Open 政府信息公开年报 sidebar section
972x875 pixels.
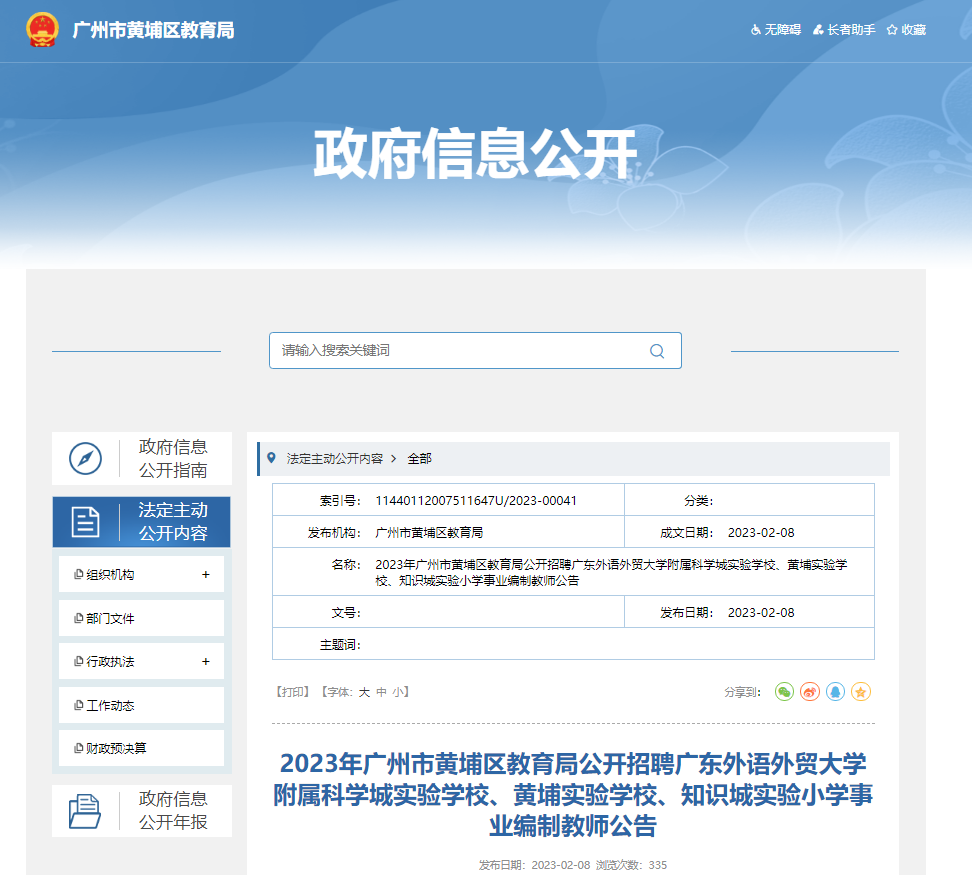pyautogui.click(x=142, y=811)
